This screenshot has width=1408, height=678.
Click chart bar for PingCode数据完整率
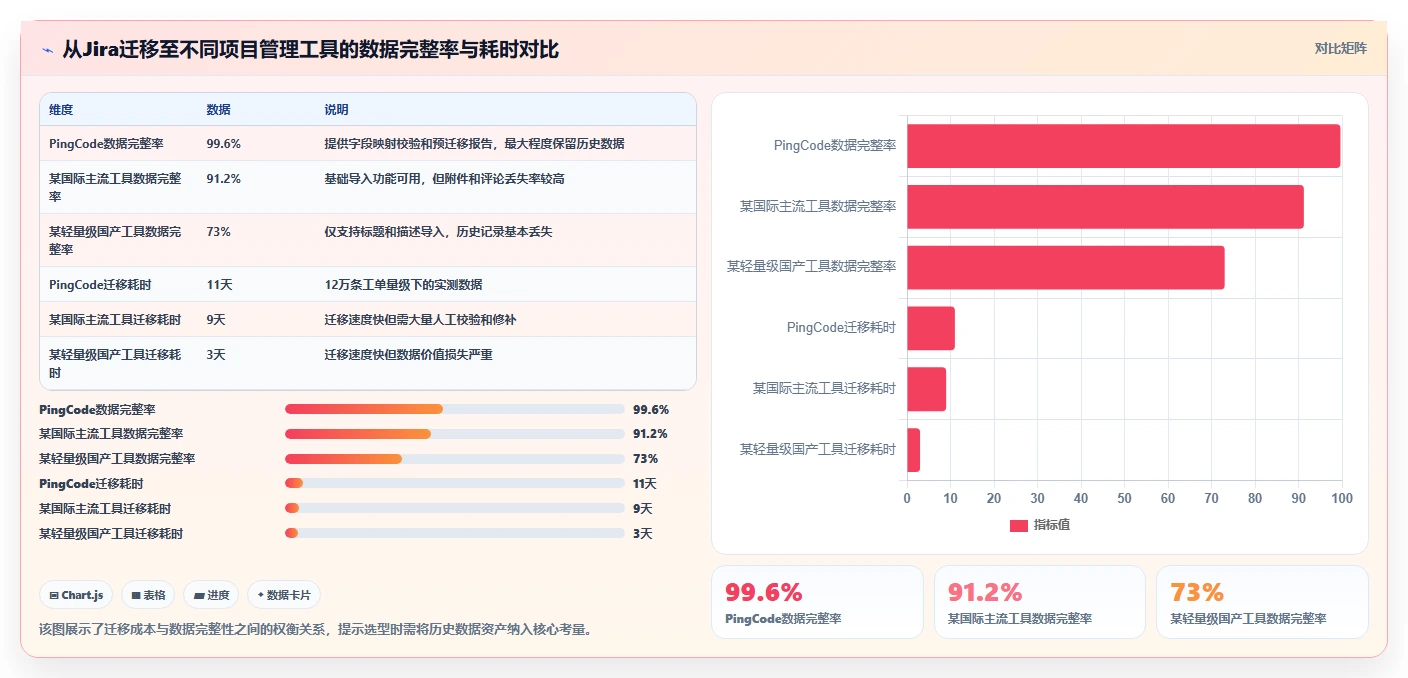tap(1123, 146)
